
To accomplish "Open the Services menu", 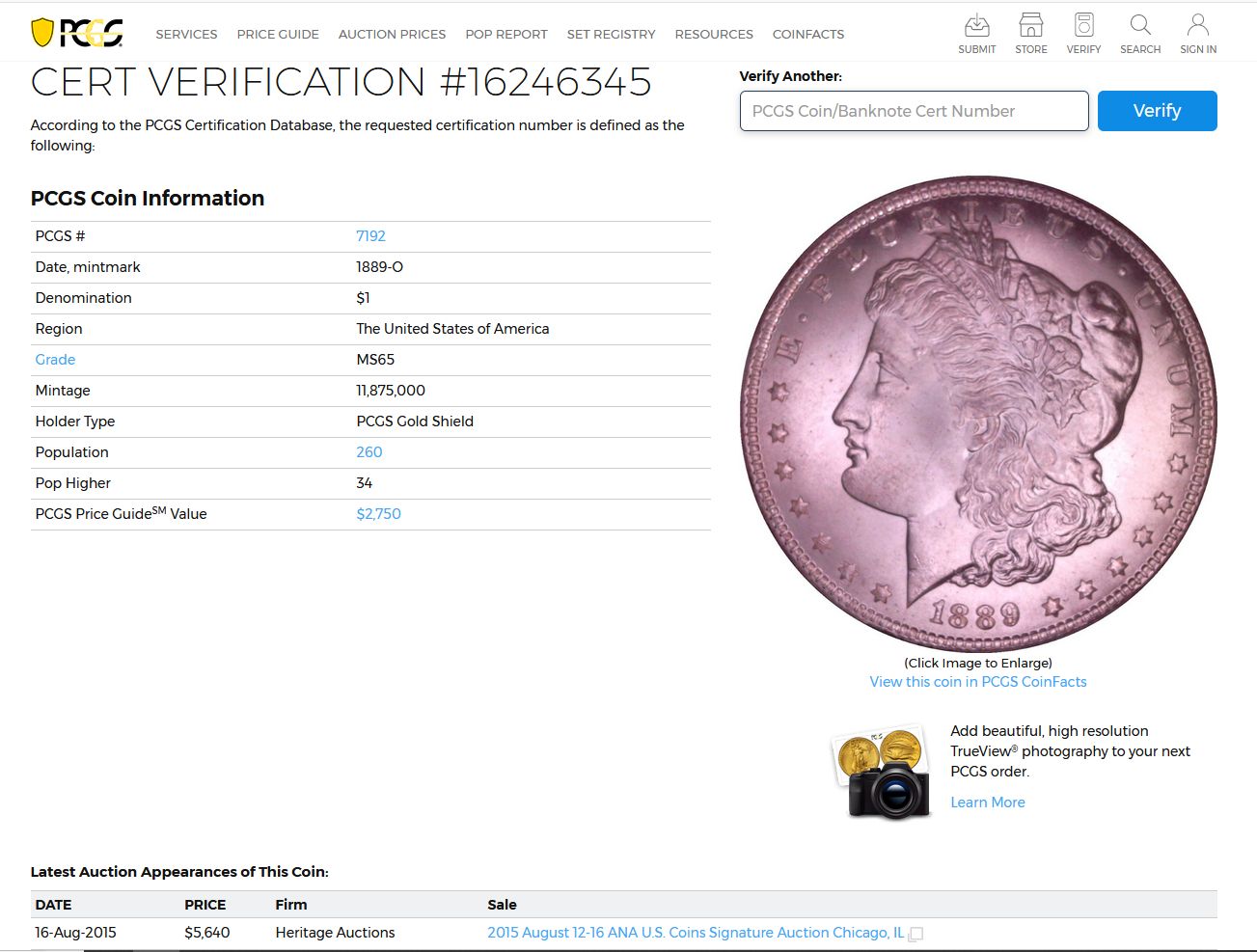I will (x=186, y=34).
